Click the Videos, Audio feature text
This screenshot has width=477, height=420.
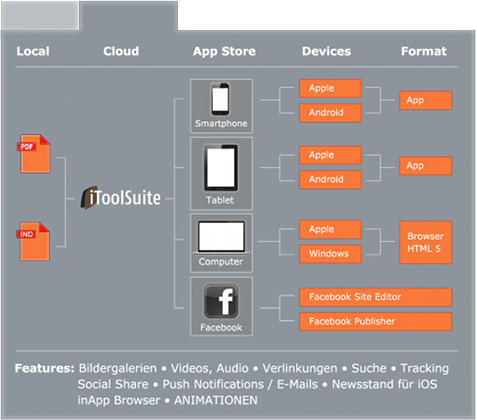point(209,368)
